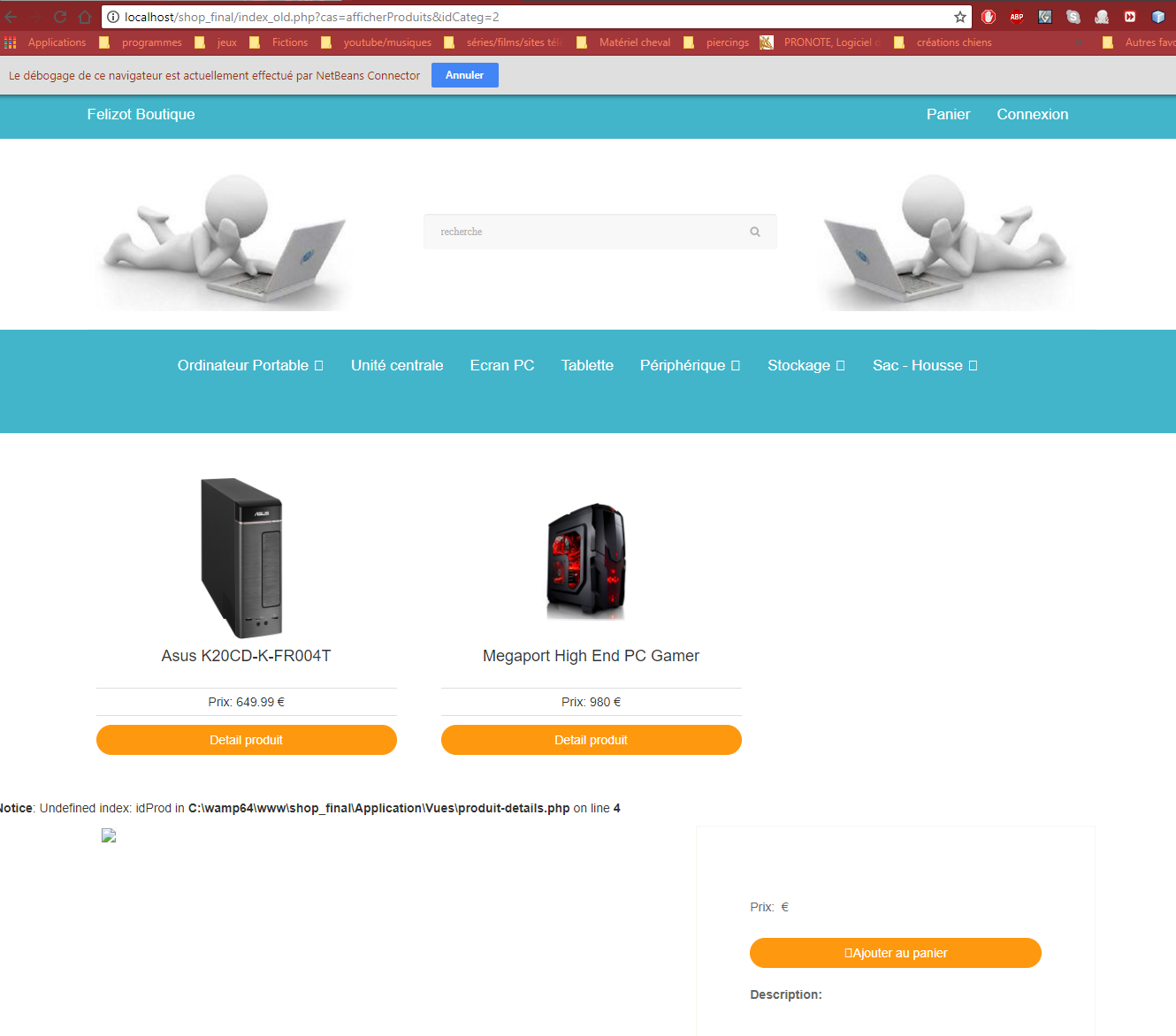Image resolution: width=1176 pixels, height=1036 pixels.
Task: Click the Skype extension icon
Action: tap(1073, 17)
